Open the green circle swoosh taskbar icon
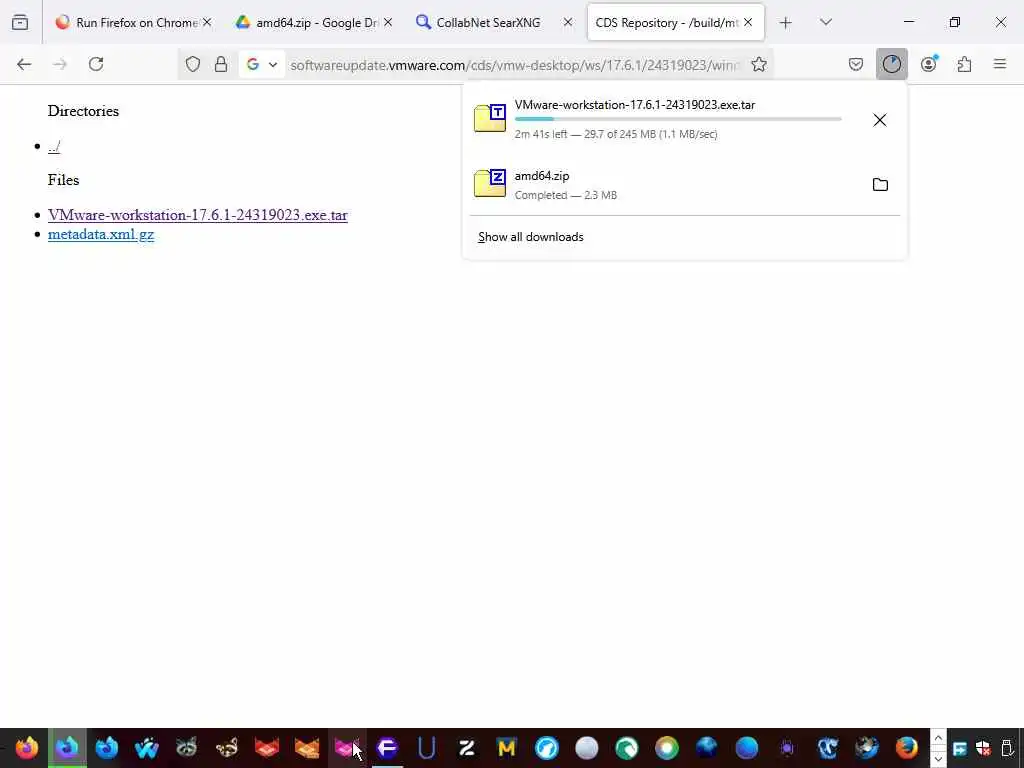 pos(626,748)
